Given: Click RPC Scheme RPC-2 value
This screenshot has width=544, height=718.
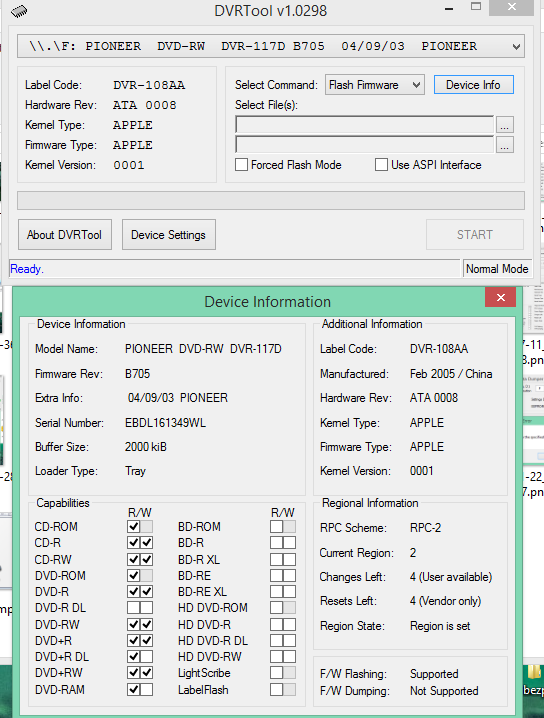Looking at the screenshot, I should (x=425, y=528).
